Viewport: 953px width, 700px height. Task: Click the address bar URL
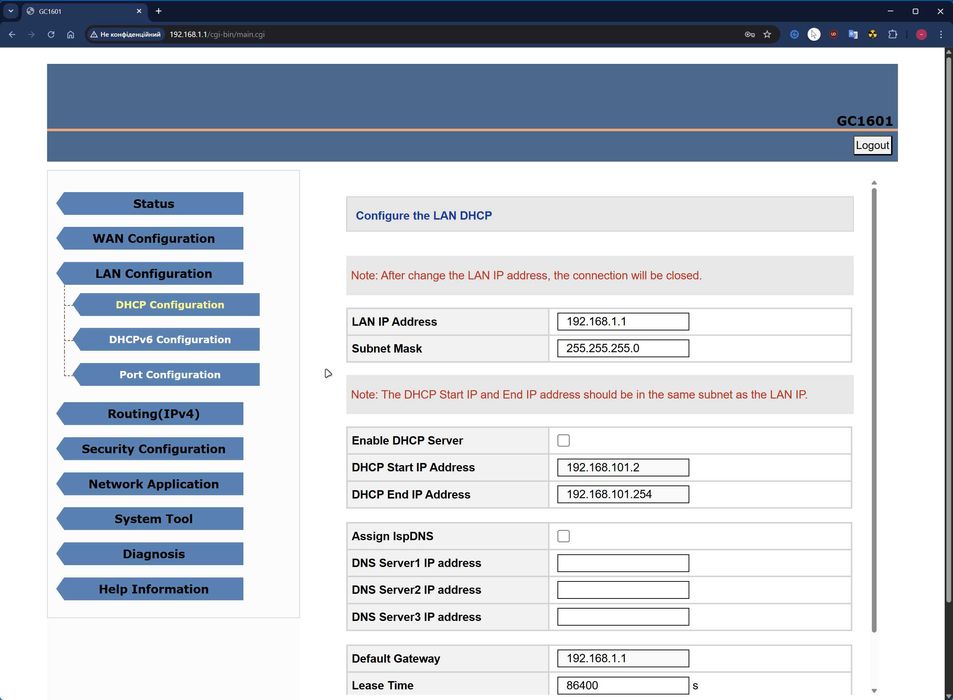click(x=217, y=35)
